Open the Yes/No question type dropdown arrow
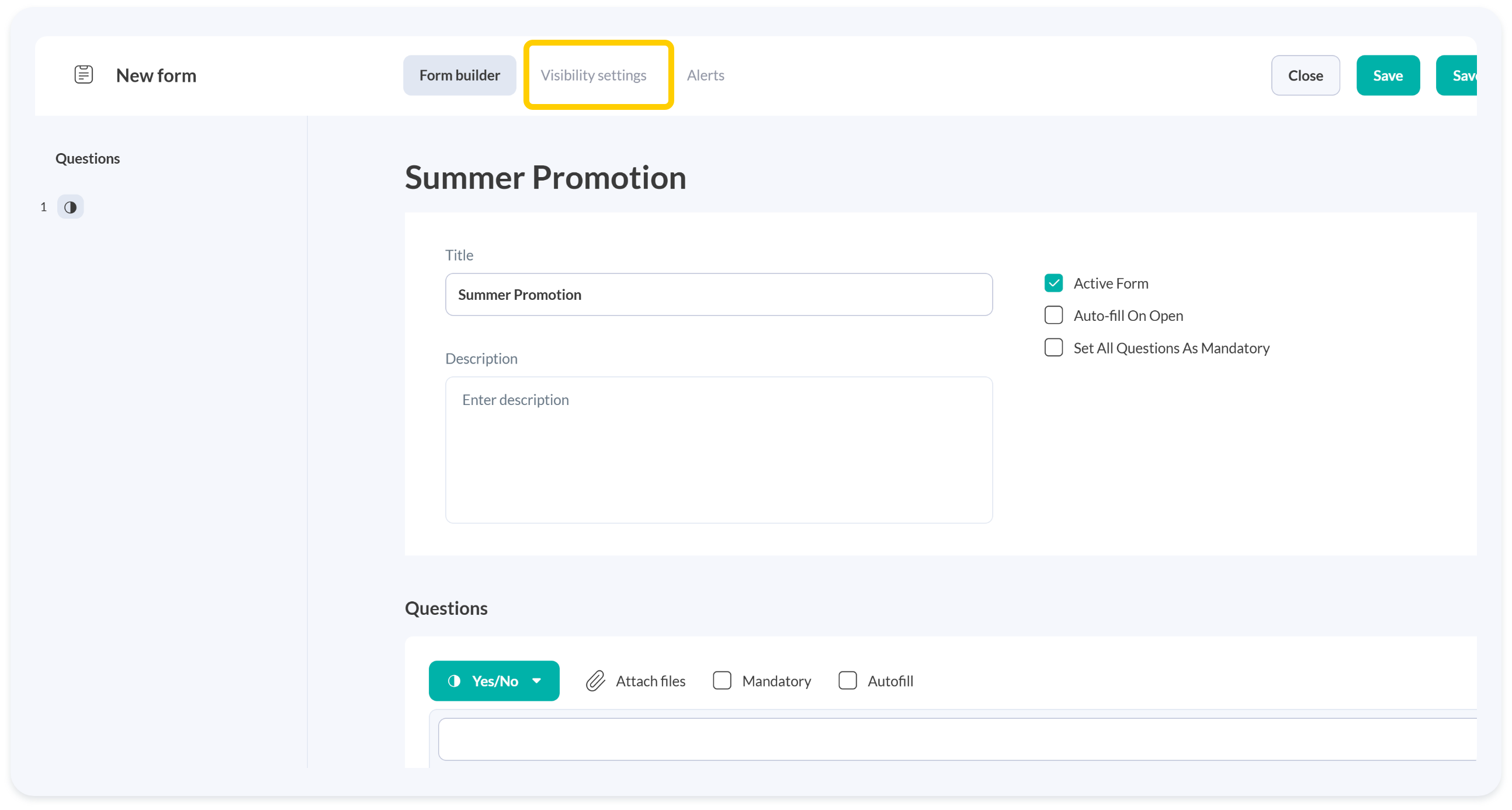The image size is (1512, 810). tap(536, 681)
